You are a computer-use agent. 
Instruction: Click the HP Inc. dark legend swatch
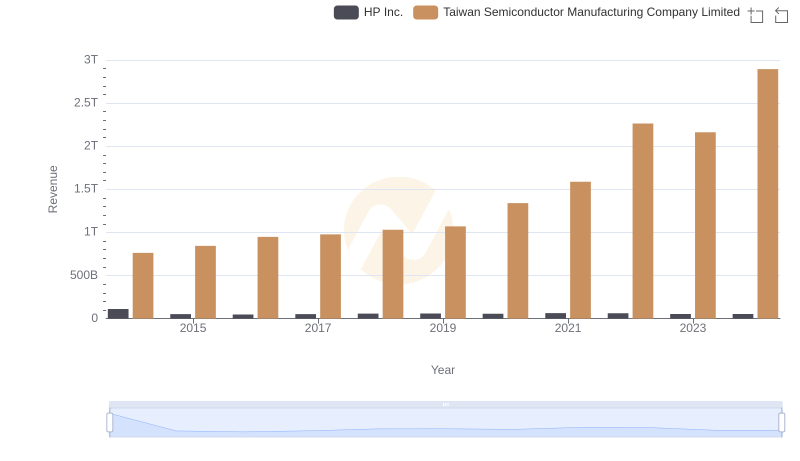(x=346, y=12)
